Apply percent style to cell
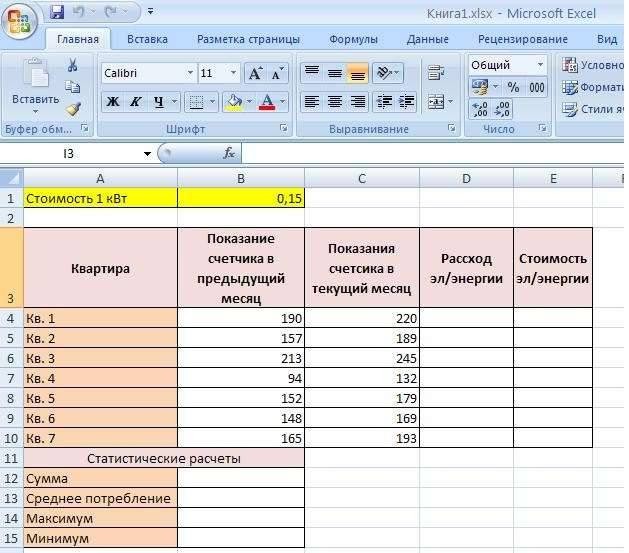 (513, 87)
